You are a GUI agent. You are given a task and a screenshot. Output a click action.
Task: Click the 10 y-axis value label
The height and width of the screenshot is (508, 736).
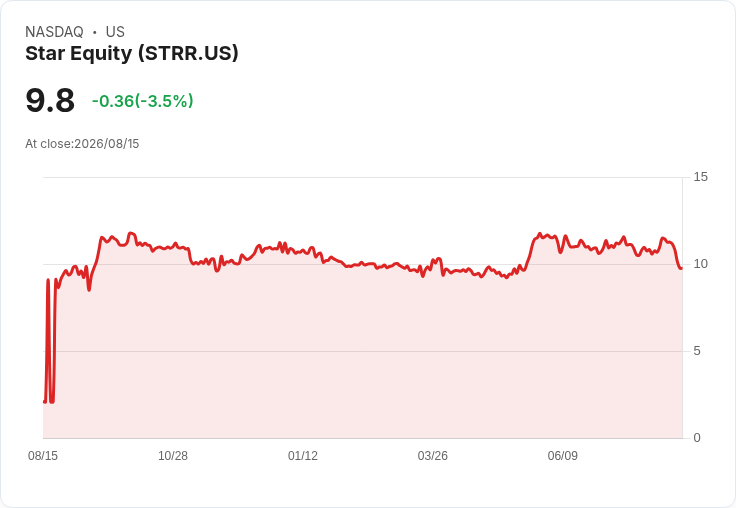700,264
